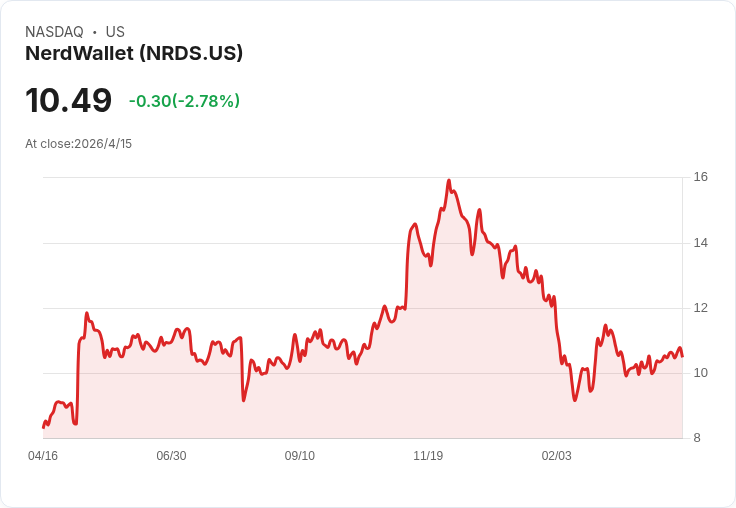
Task: Click the -0.30(-2.78%) change text
Action: pyautogui.click(x=184, y=101)
